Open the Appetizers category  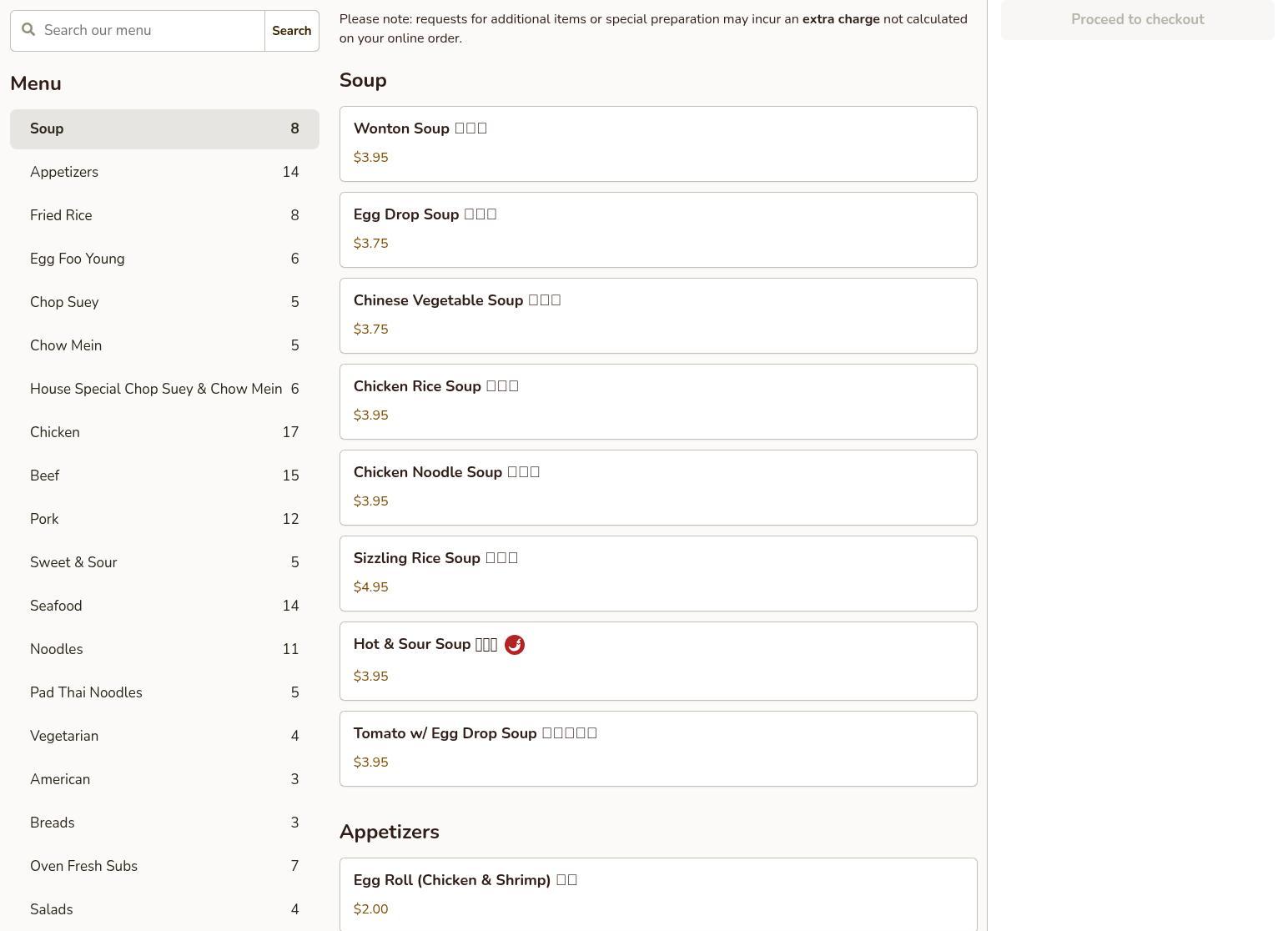pyautogui.click(x=164, y=173)
